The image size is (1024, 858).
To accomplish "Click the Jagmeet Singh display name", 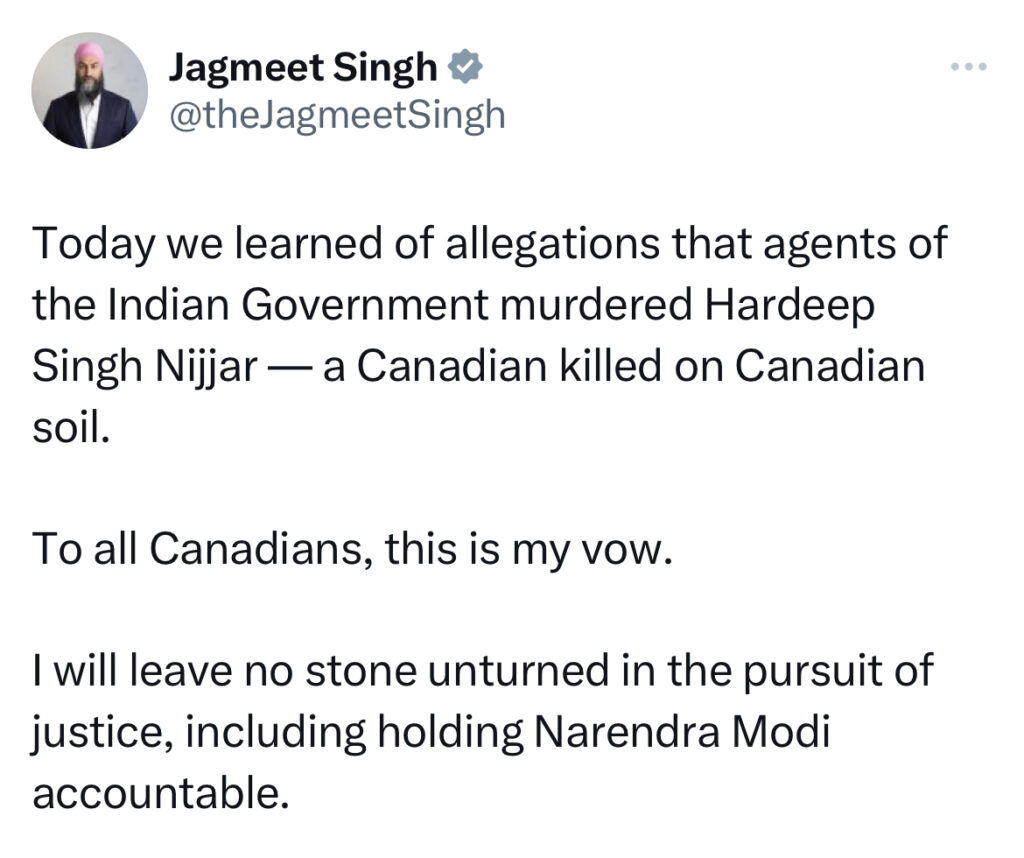I will [x=304, y=68].
